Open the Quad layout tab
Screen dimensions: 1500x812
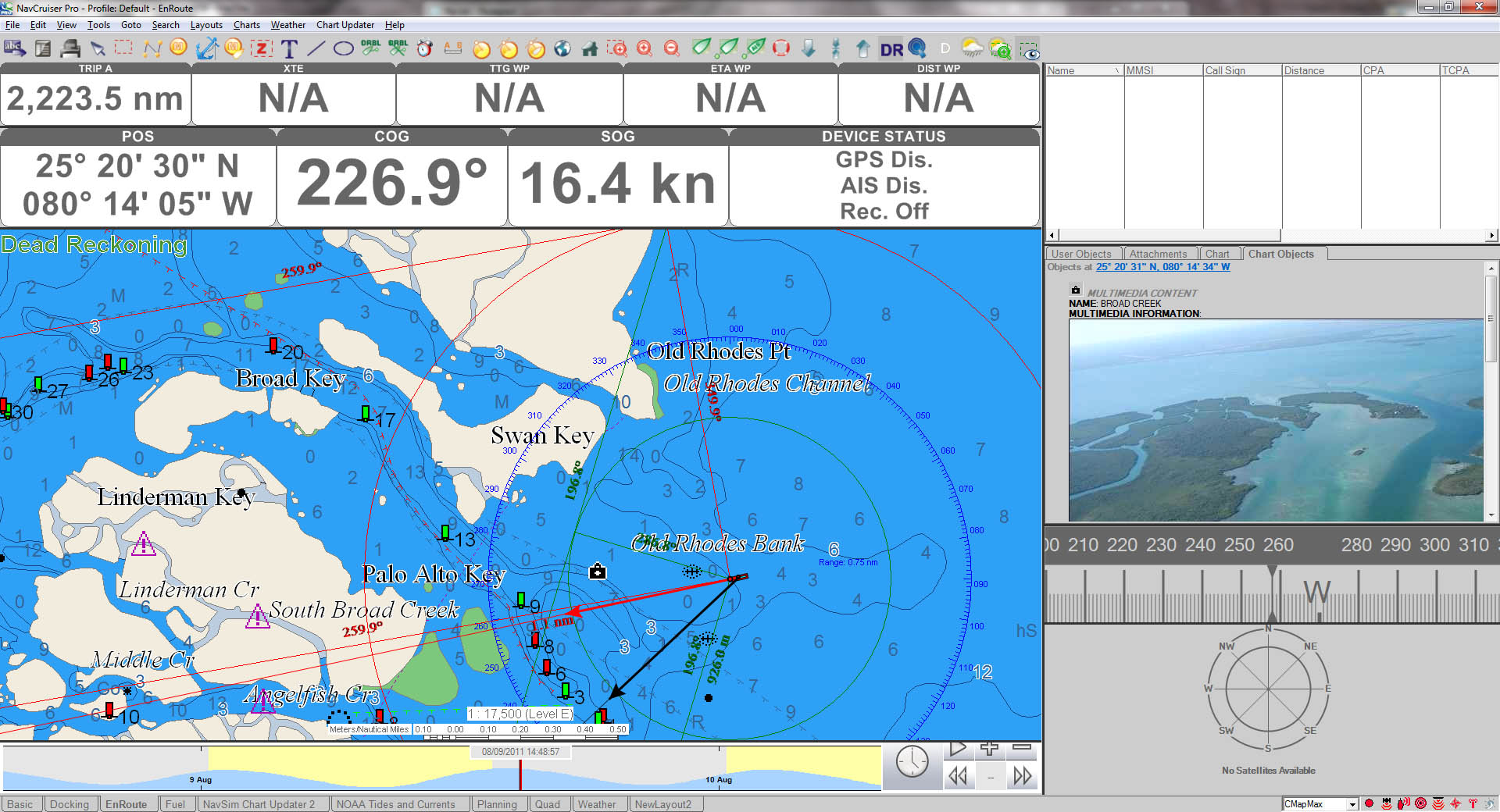[548, 804]
